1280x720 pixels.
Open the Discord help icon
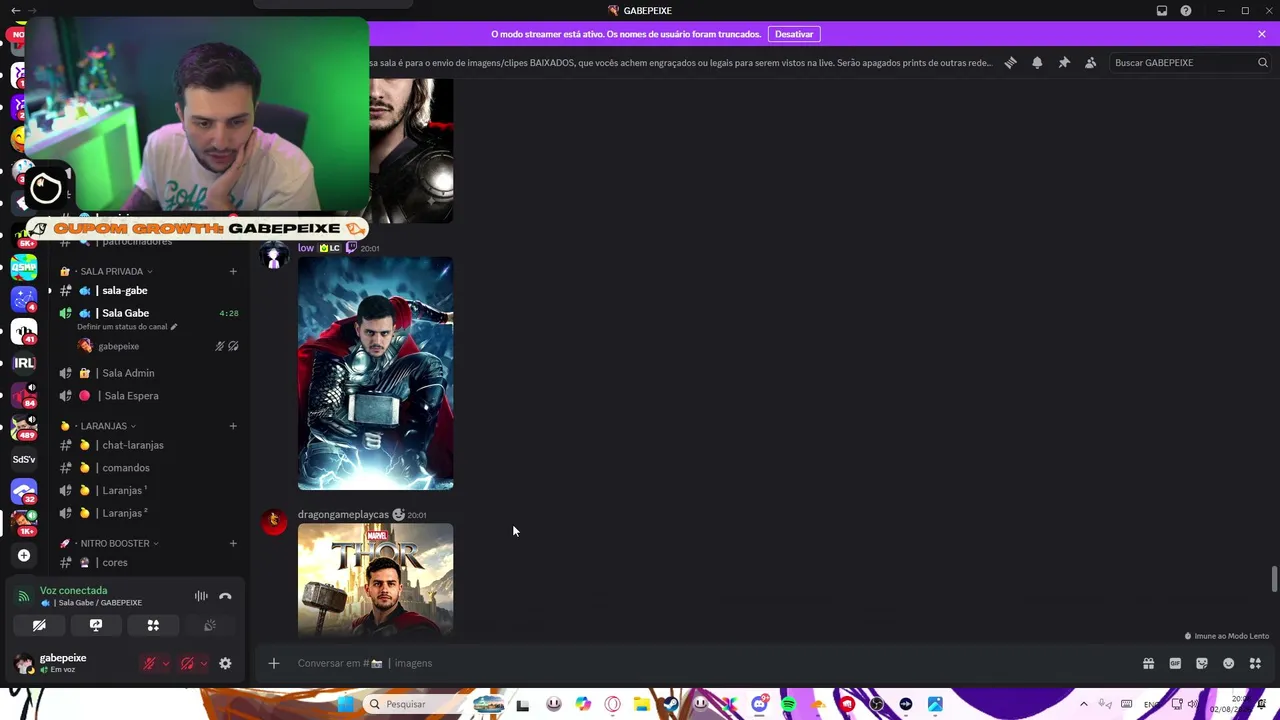[x=1186, y=10]
